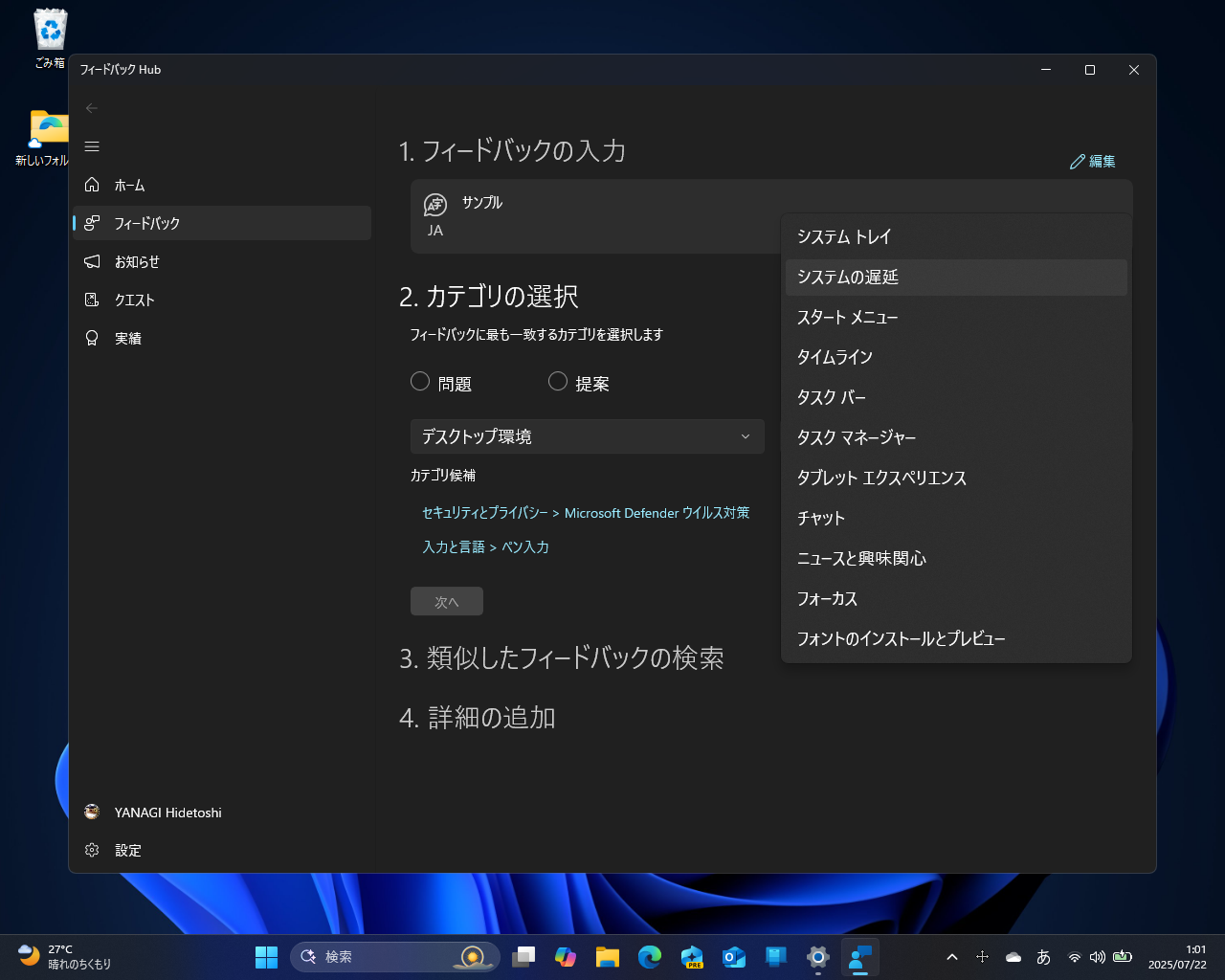This screenshot has width=1225, height=980.
Task: Open the hamburger navigation menu
Action: tap(92, 146)
